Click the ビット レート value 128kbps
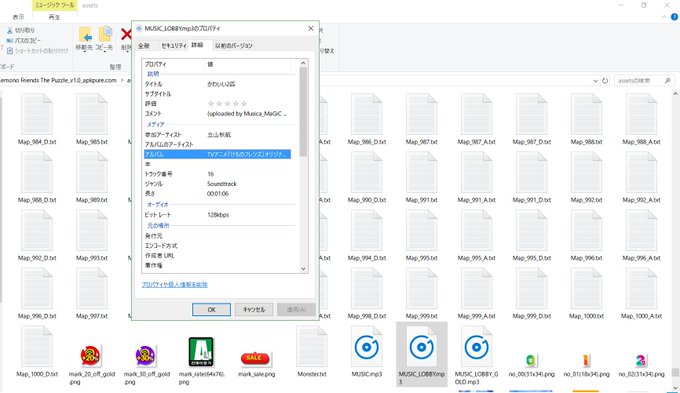Viewport: 680px width, 393px height. 218,215
